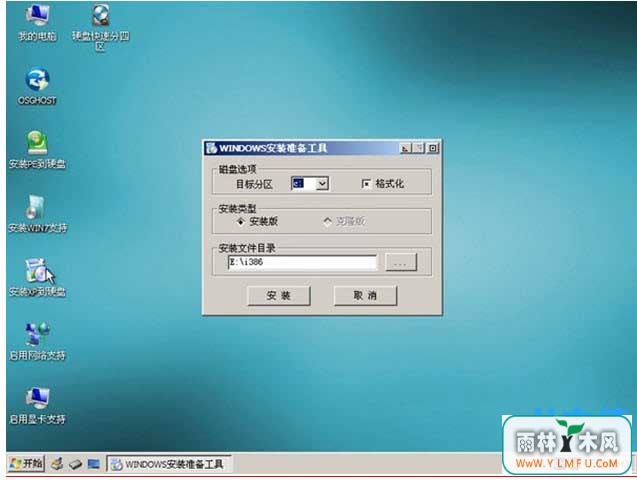Minimize the WINDOWS安装准备工具 dialog

pos(405,148)
